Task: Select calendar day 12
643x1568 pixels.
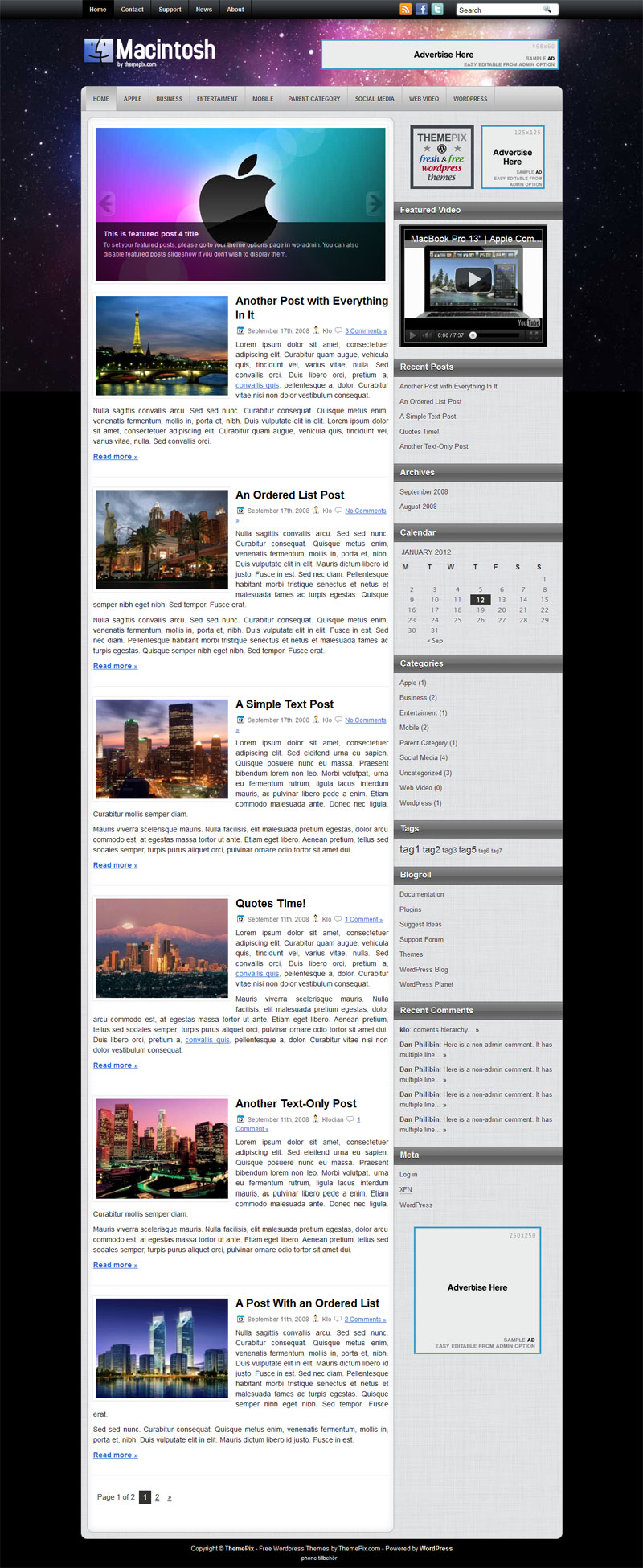Action: (x=480, y=600)
